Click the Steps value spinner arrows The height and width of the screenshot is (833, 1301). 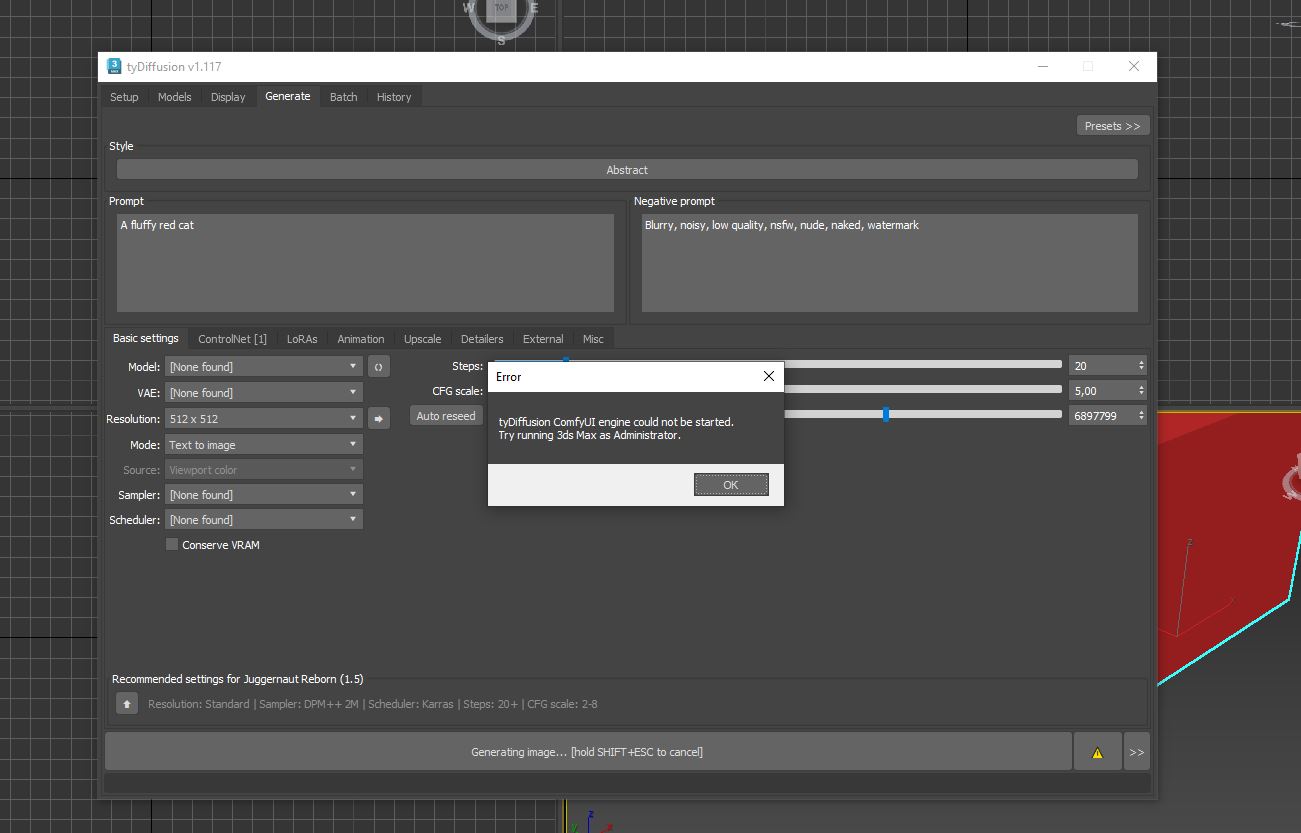pos(1141,366)
